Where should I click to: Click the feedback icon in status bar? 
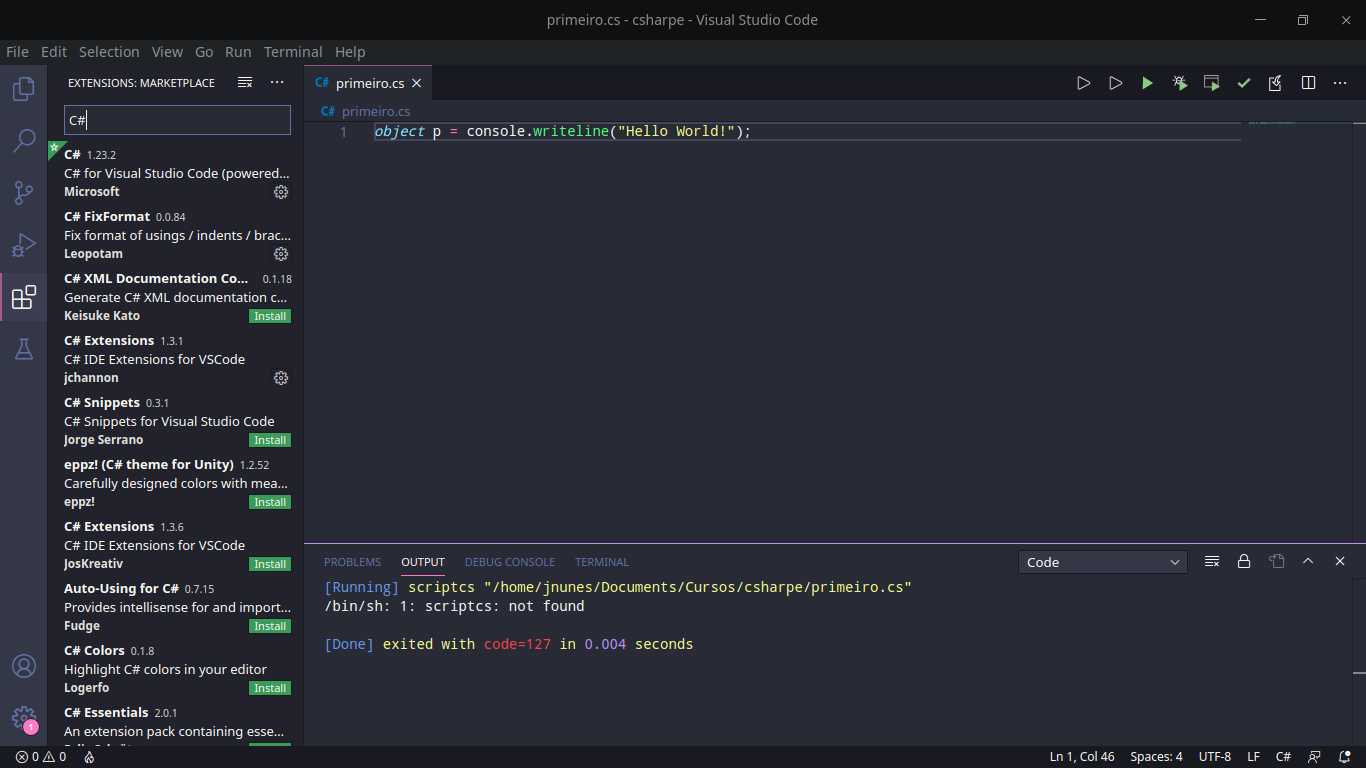click(1314, 757)
